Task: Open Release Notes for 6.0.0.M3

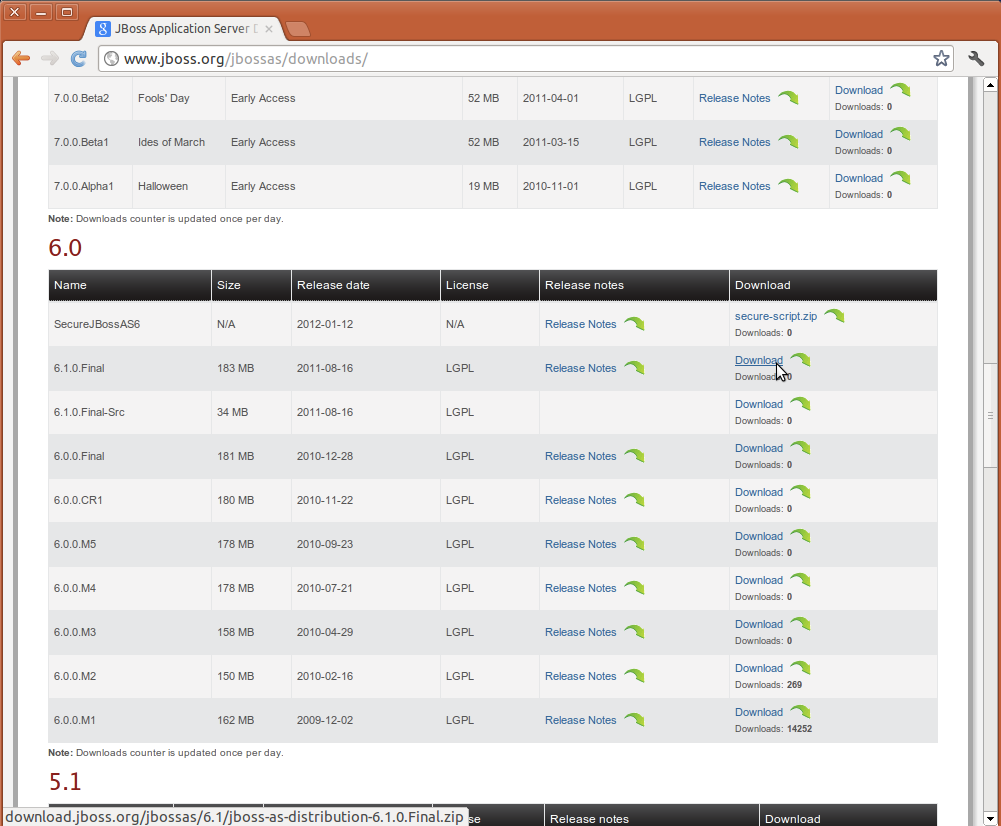Action: coord(580,632)
